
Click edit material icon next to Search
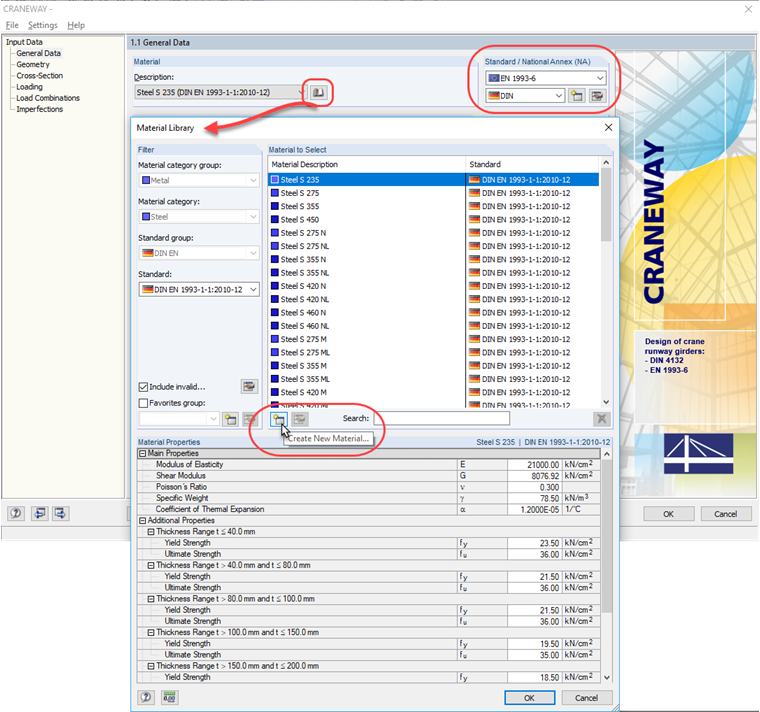[300, 419]
